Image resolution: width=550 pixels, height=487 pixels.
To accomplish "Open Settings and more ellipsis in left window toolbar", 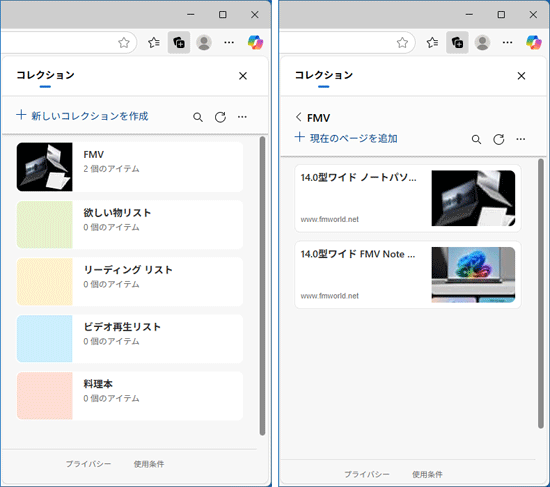I will pyautogui.click(x=229, y=42).
